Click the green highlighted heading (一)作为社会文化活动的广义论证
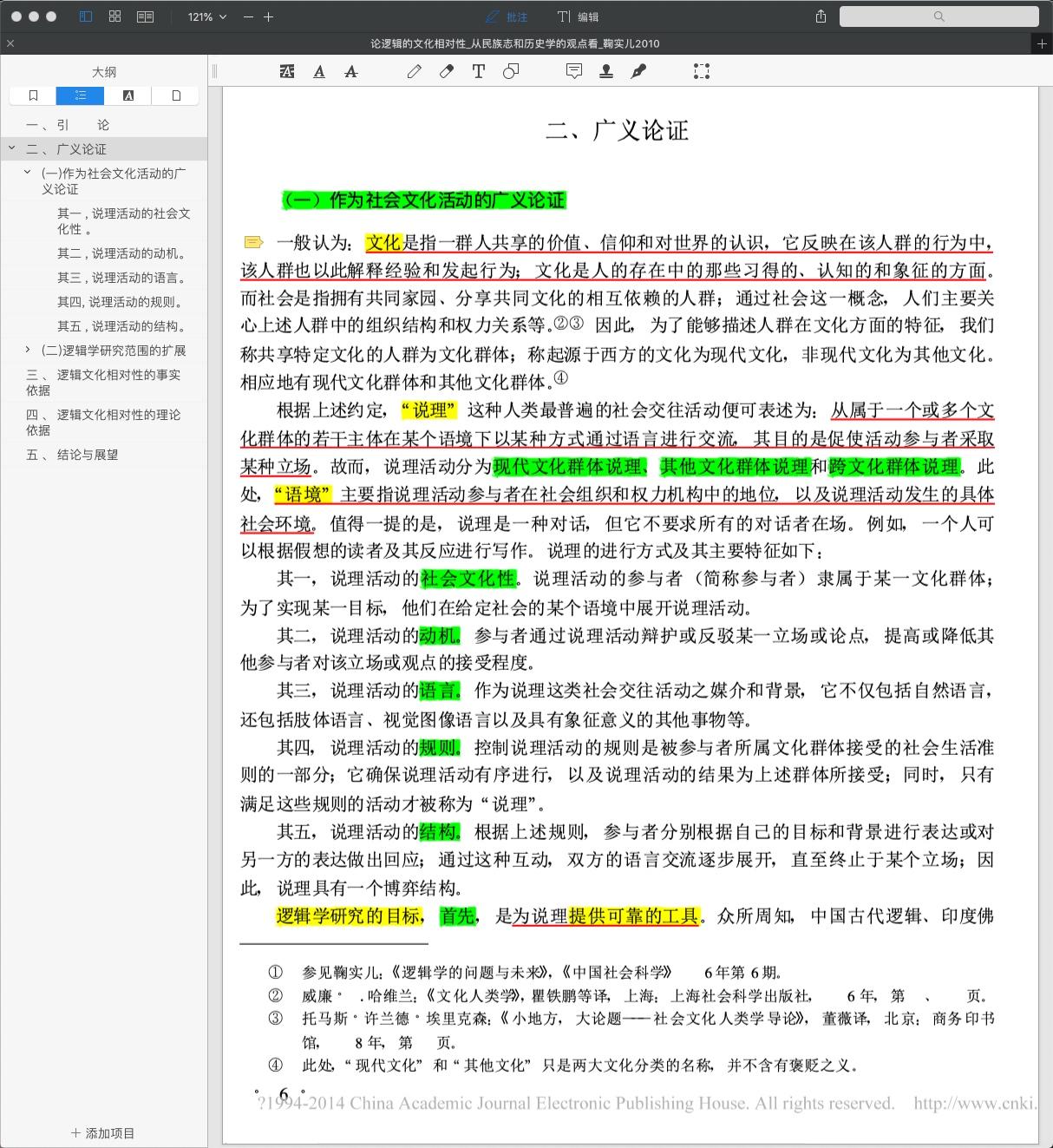The image size is (1053, 1148). (423, 200)
